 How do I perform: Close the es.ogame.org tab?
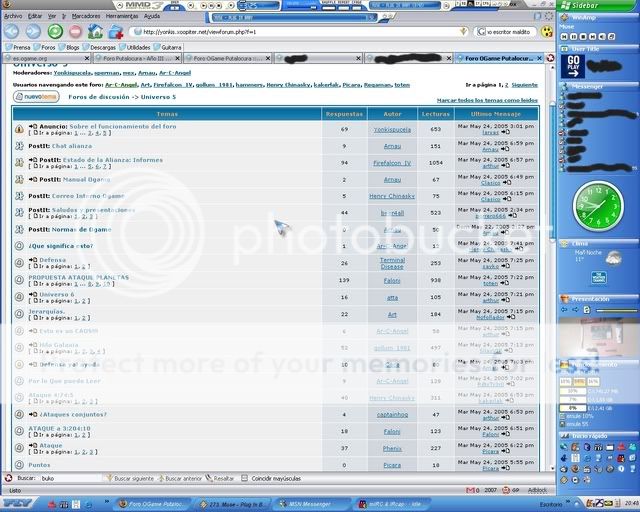tap(87, 58)
